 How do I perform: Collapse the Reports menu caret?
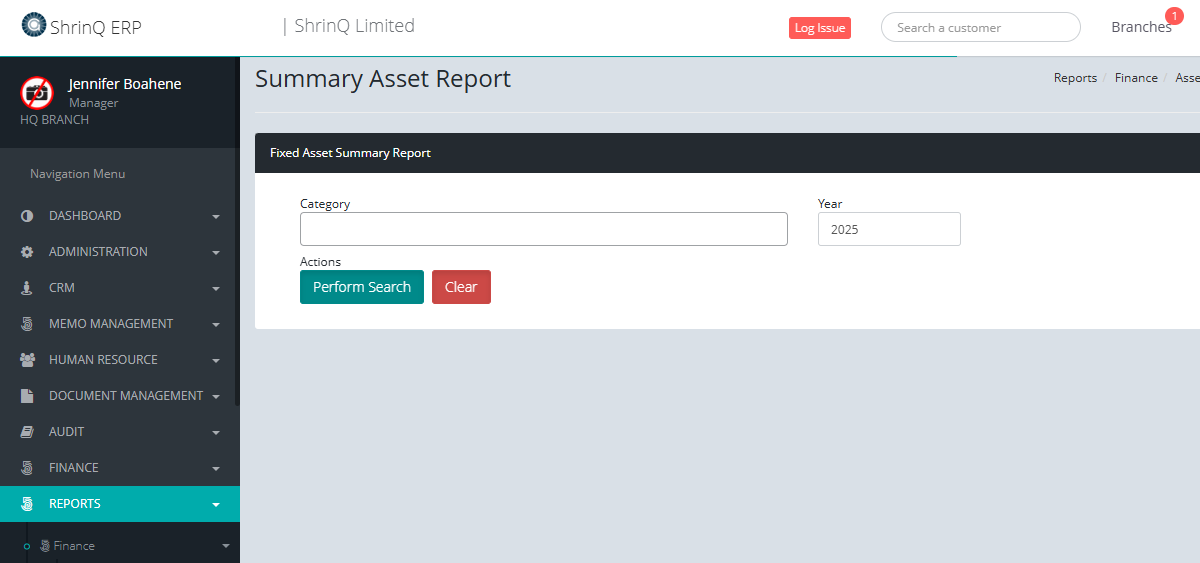point(216,505)
